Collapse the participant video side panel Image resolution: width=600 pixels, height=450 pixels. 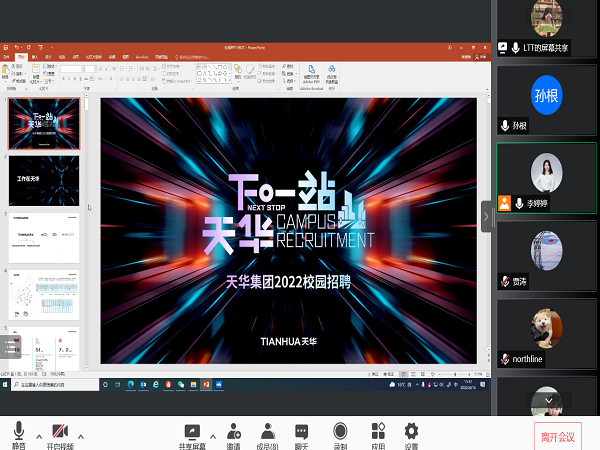click(487, 215)
